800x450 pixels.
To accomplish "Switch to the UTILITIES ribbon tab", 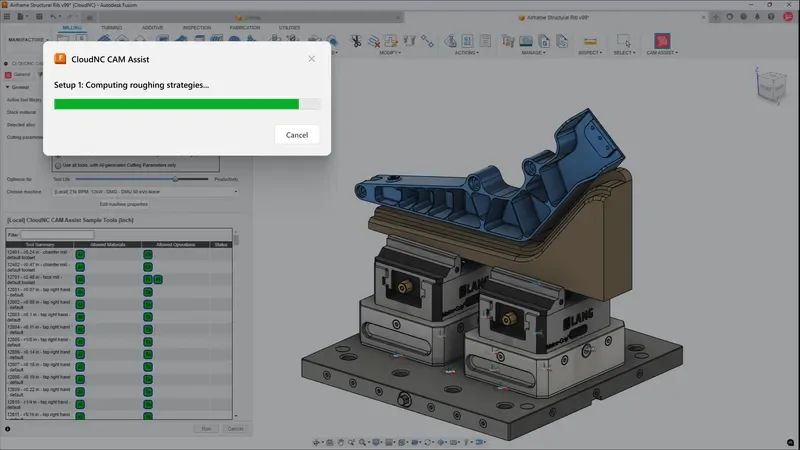I will [x=289, y=28].
